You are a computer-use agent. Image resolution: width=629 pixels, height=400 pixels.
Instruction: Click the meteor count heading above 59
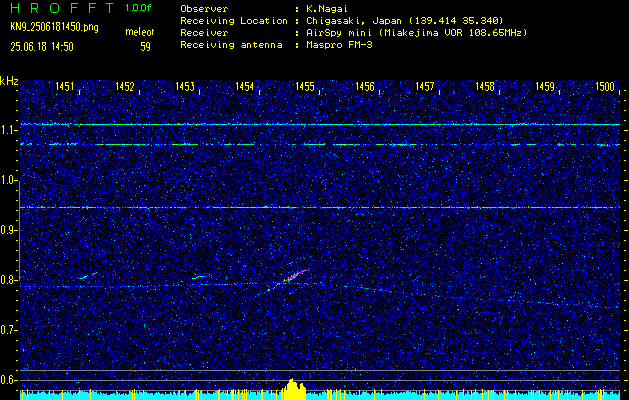coord(140,32)
